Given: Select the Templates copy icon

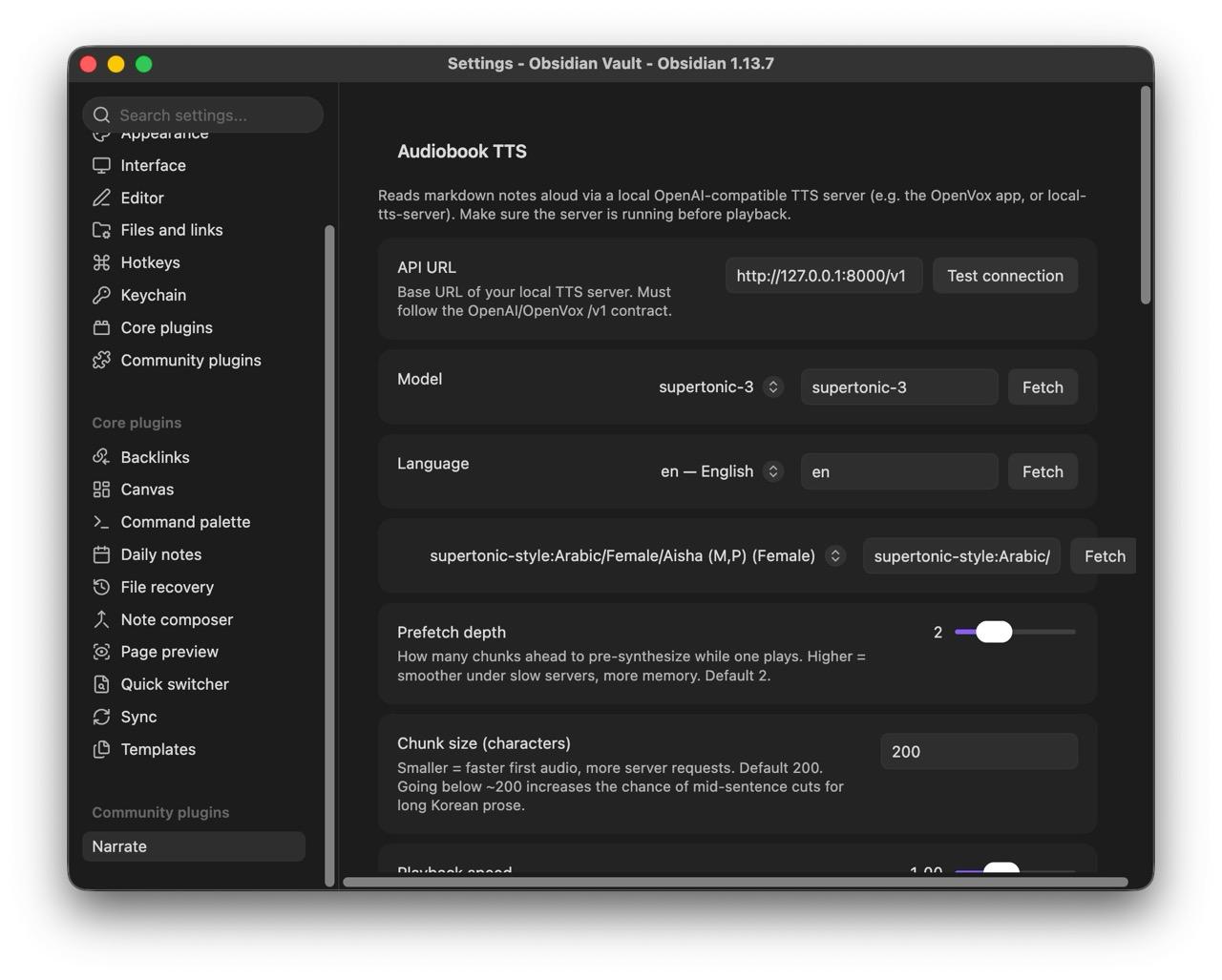Looking at the screenshot, I should [101, 749].
